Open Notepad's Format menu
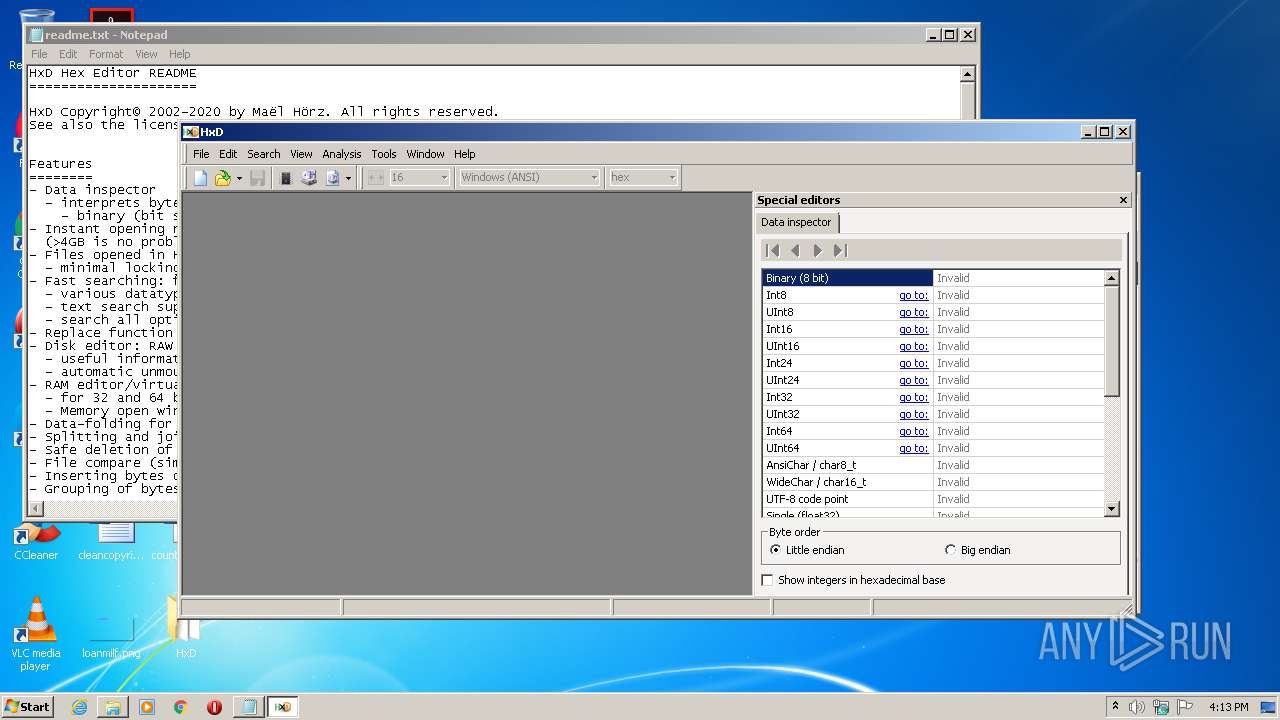The image size is (1280, 720). coord(106,54)
